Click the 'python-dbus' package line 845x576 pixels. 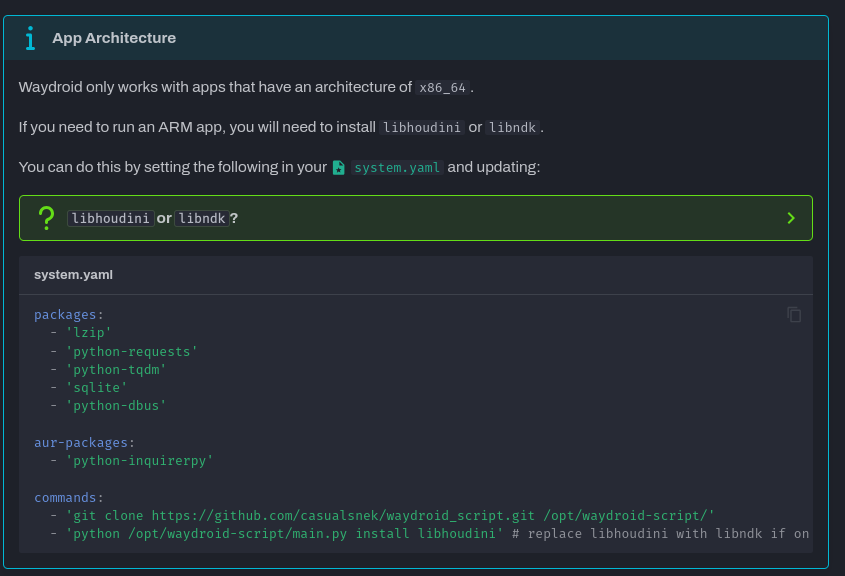click(x=116, y=405)
